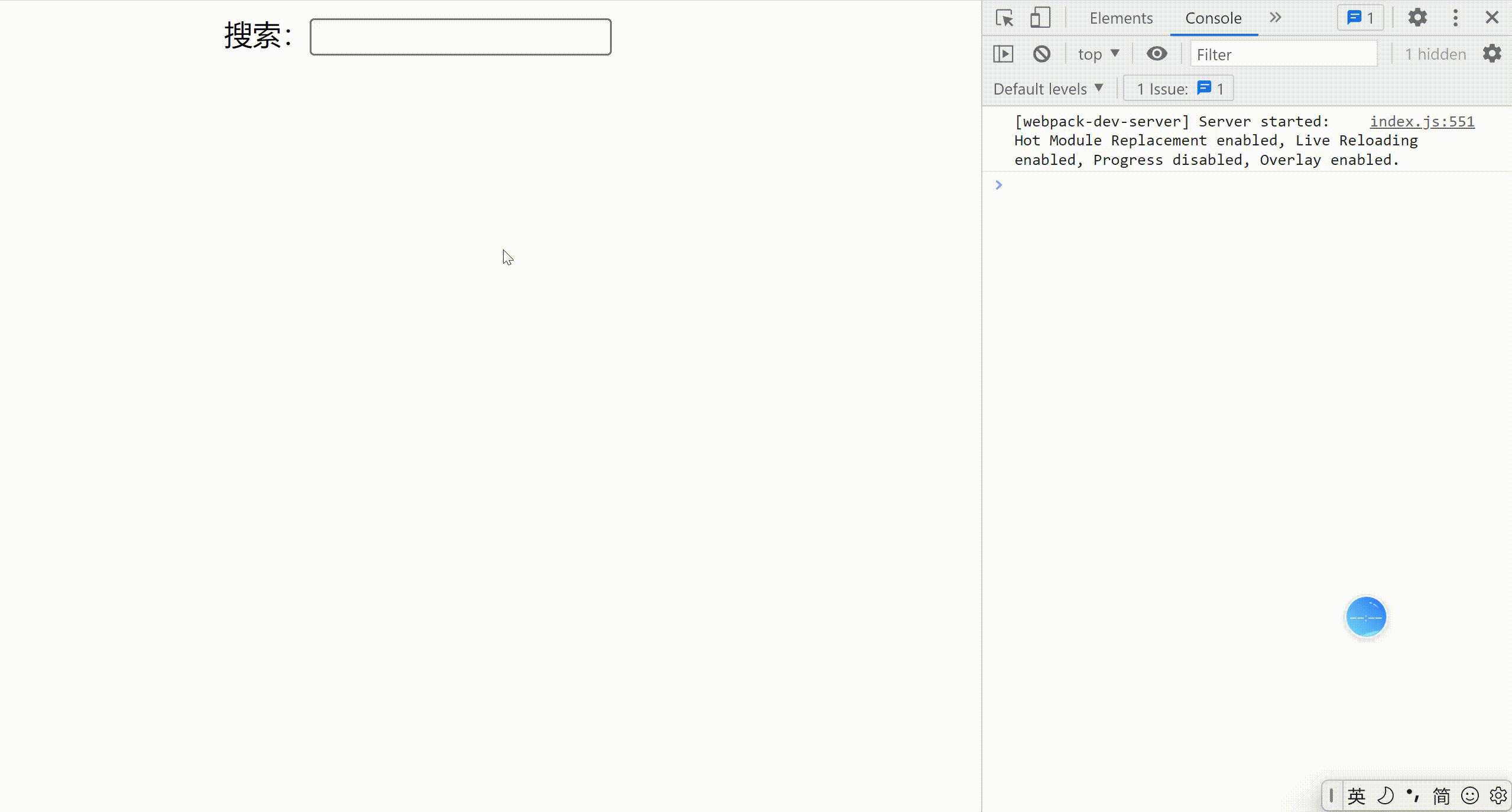Click the 1 Issue button
The image size is (1512, 812).
point(1179,89)
